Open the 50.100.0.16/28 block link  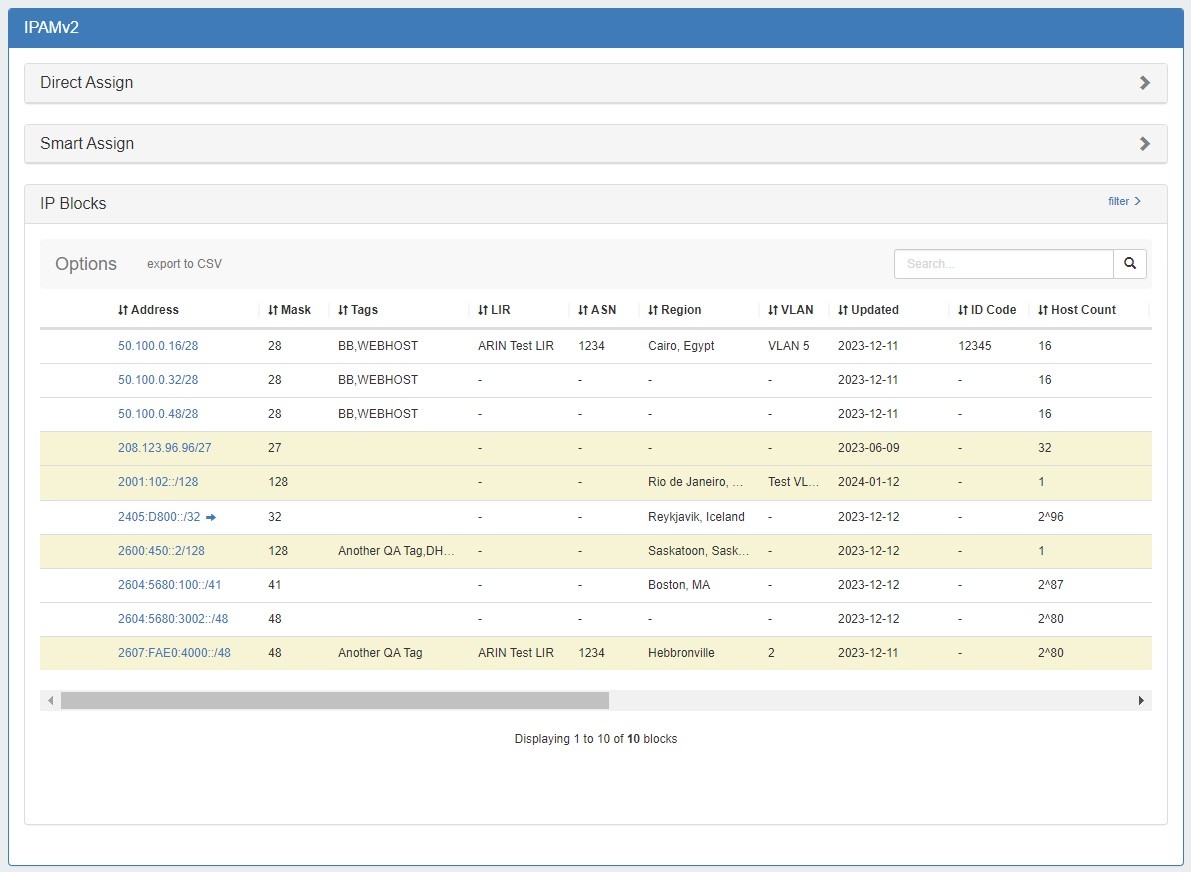coord(158,346)
